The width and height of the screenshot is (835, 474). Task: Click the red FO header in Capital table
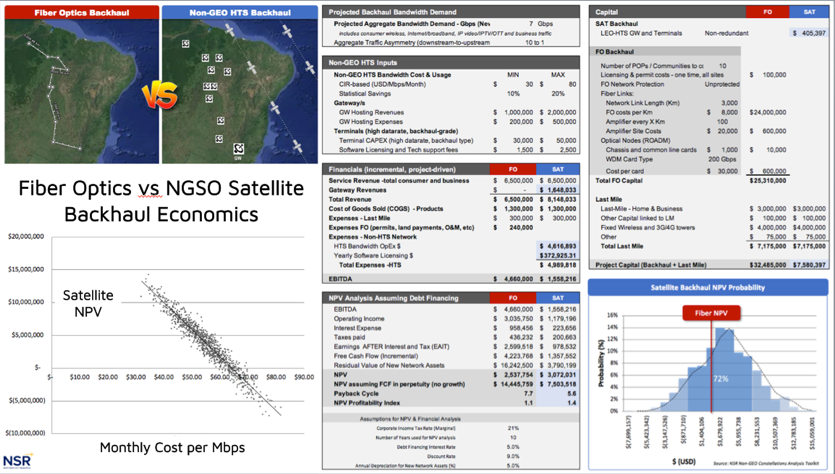pos(767,12)
